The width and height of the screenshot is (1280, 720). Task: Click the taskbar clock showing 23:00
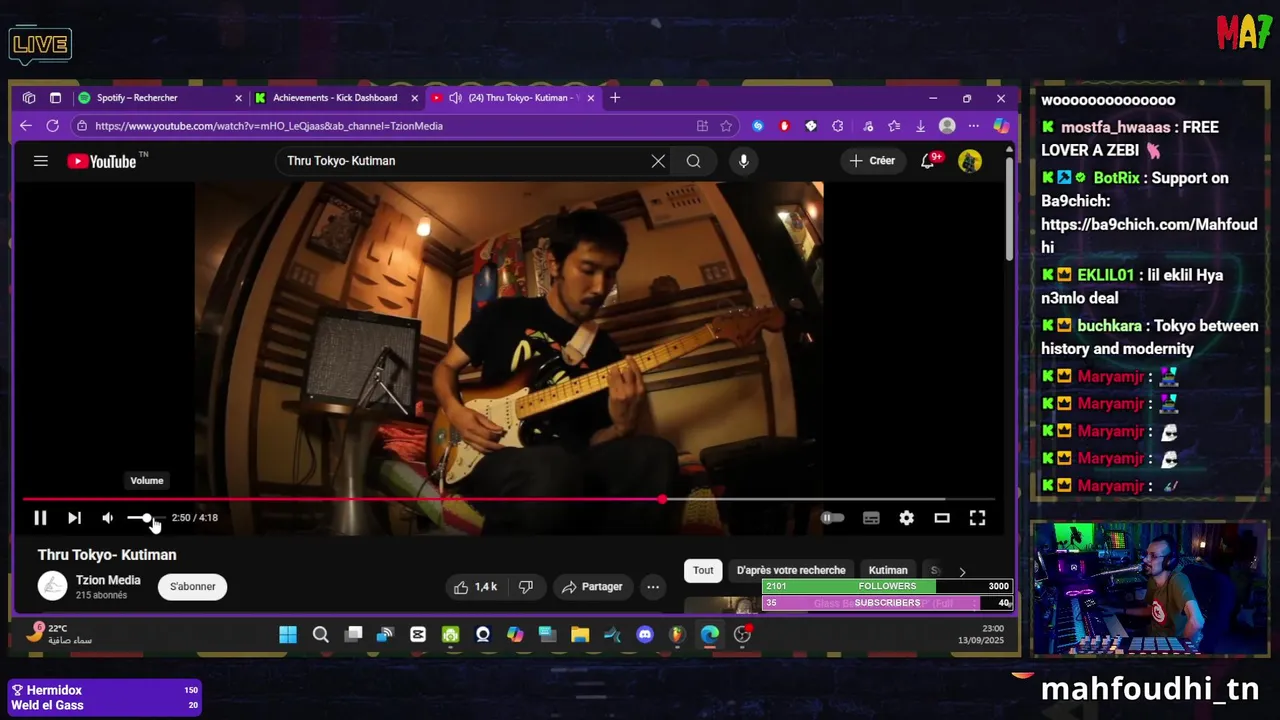pyautogui.click(x=980, y=634)
